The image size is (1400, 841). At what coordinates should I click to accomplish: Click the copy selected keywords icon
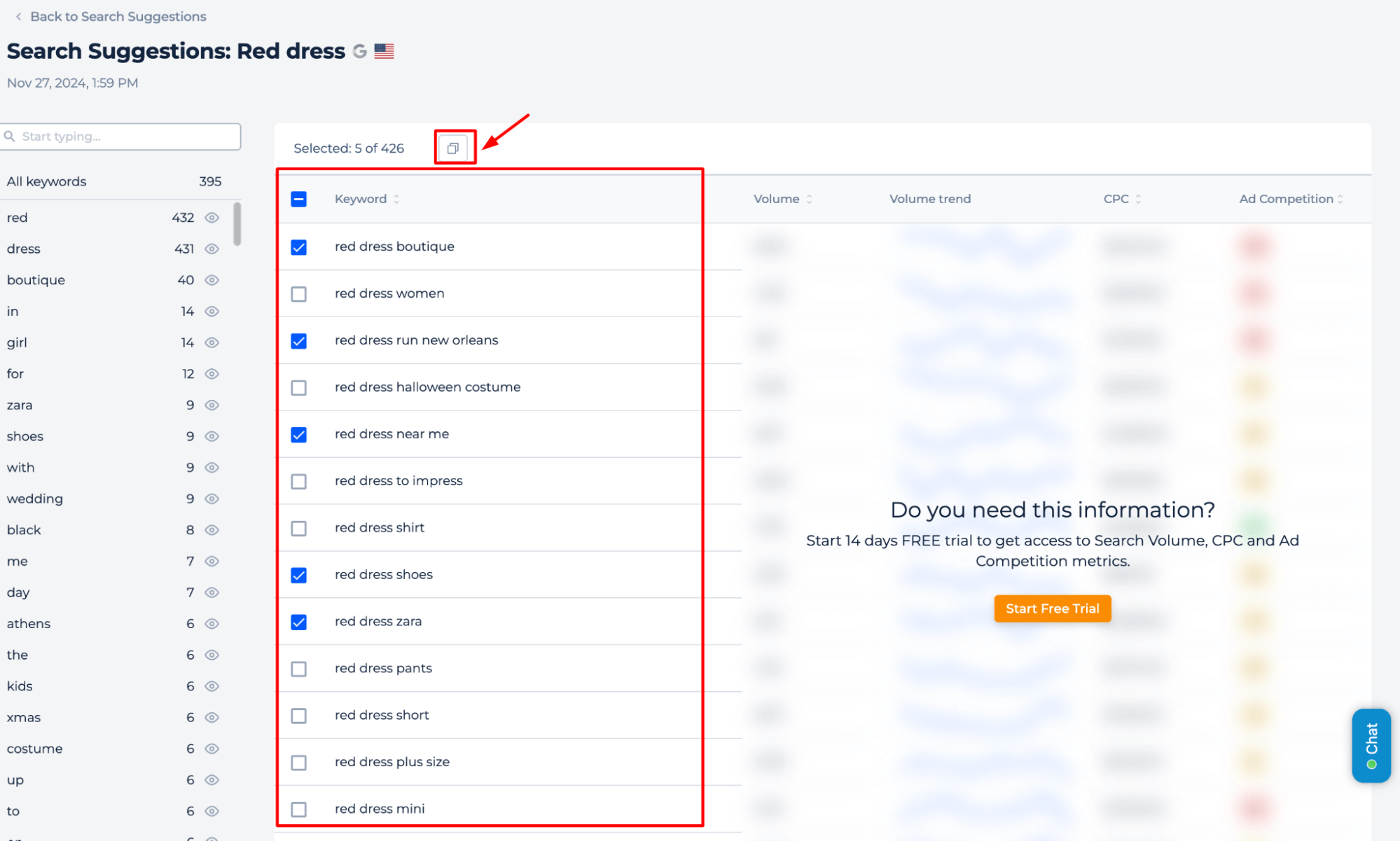pyautogui.click(x=453, y=148)
